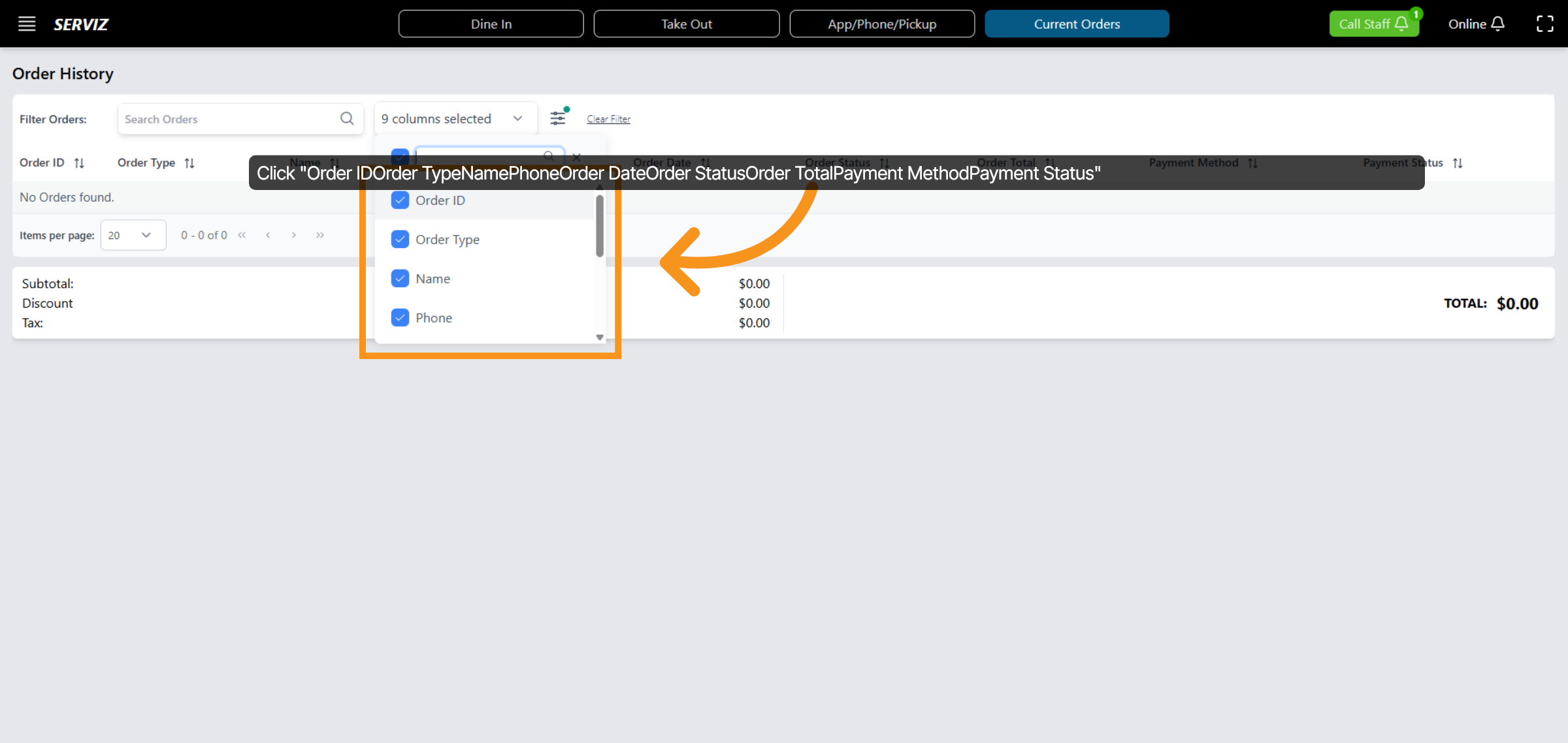Click the magnifier icon in Search Orders

coord(347,119)
